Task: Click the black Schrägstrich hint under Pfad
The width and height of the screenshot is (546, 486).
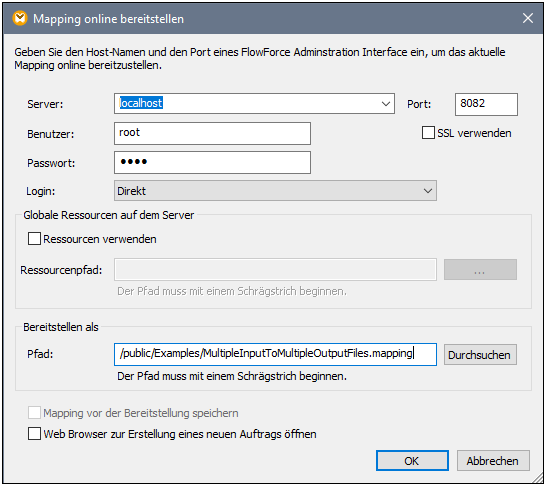Action: pos(232,376)
